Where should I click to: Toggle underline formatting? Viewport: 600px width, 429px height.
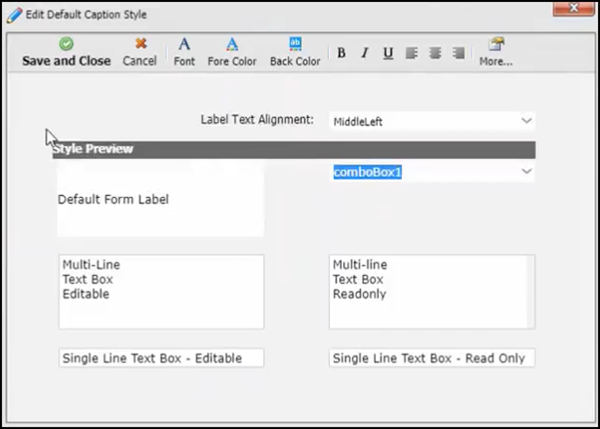pos(388,53)
